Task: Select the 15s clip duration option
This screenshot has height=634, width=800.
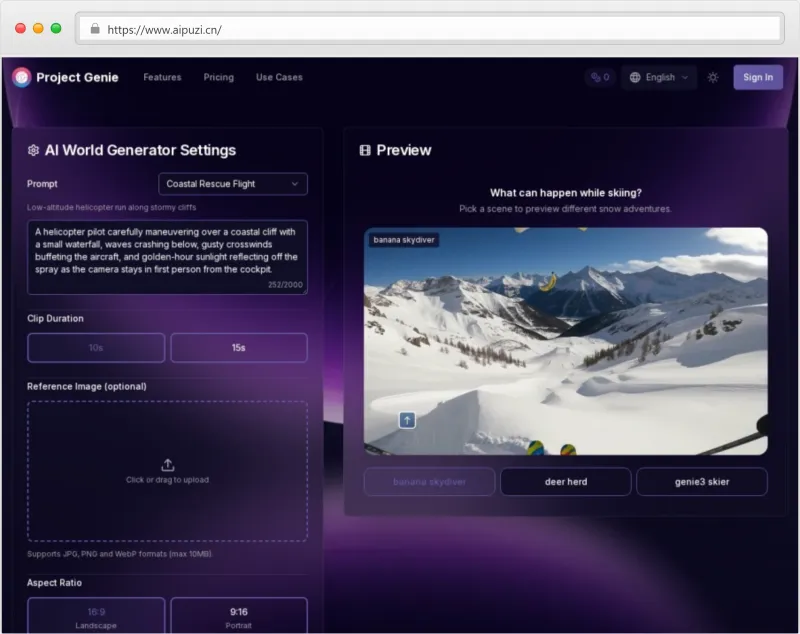Action: 239,347
